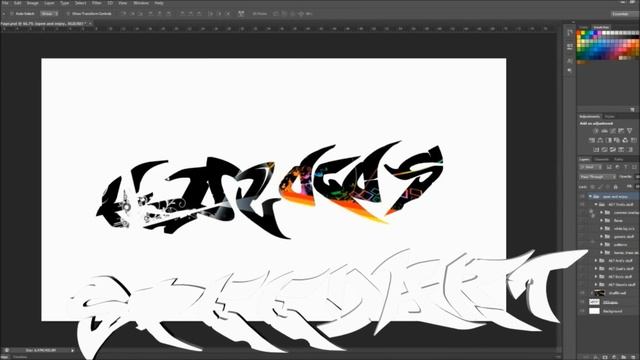Toggle the Show Transform Controls checkbox
This screenshot has width=640, height=360.
click(68, 13)
